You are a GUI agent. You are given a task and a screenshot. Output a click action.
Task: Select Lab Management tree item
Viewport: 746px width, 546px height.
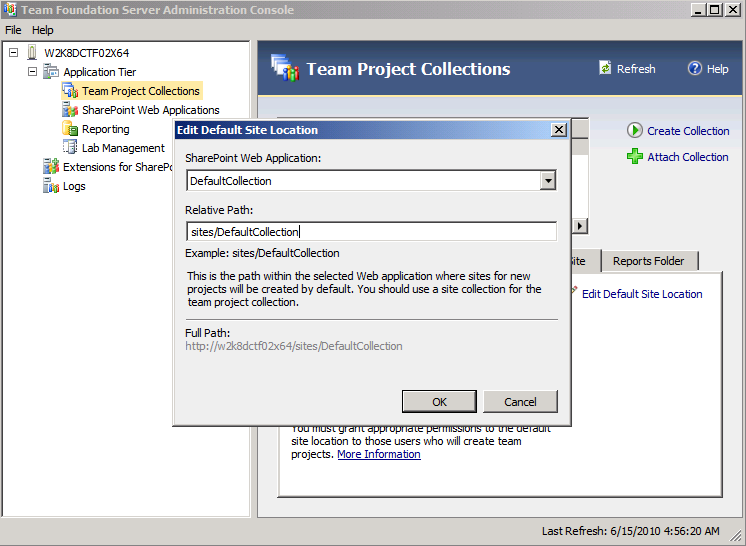click(x=123, y=148)
